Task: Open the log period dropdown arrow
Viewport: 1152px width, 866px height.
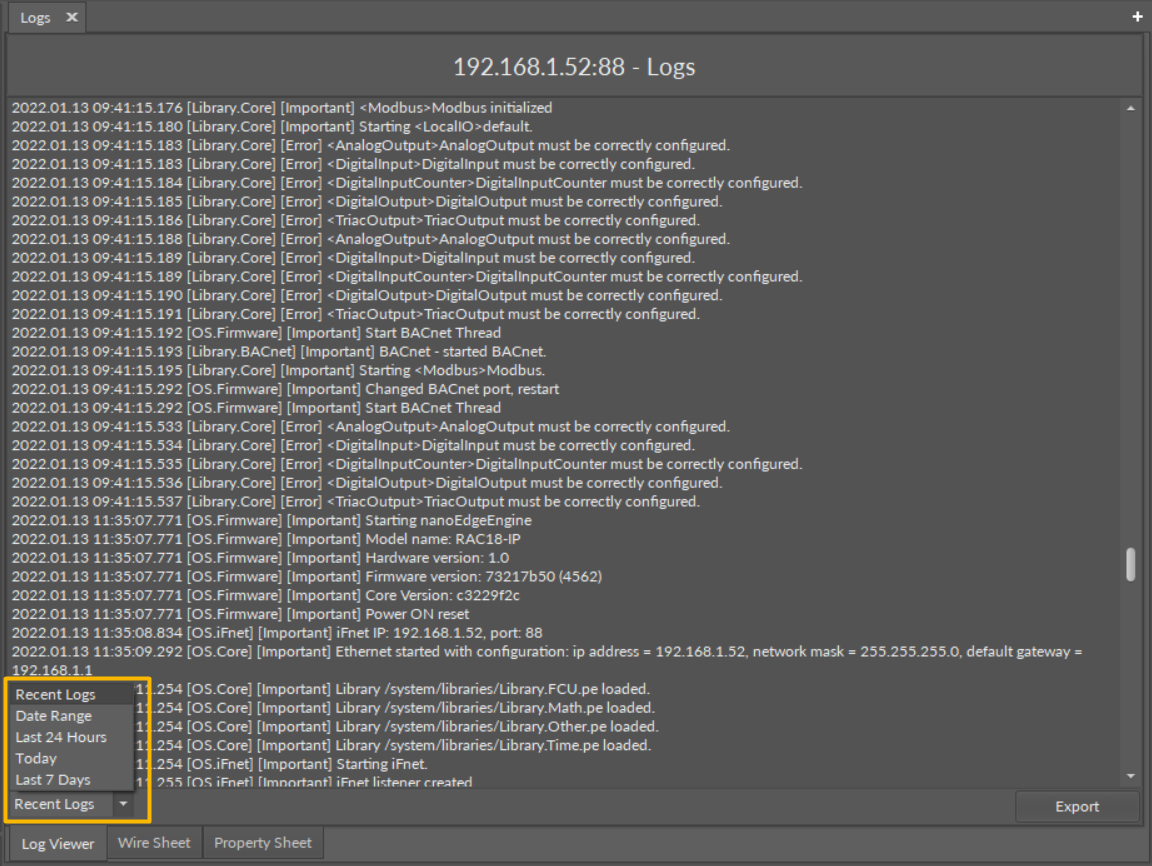Action: pos(122,803)
